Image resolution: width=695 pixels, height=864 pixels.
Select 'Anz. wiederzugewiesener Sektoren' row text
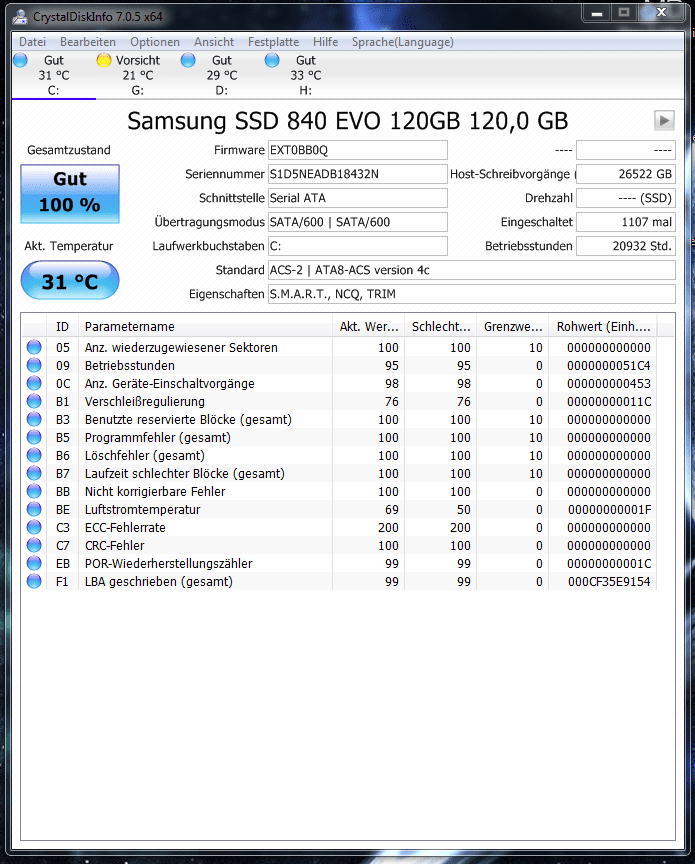181,348
